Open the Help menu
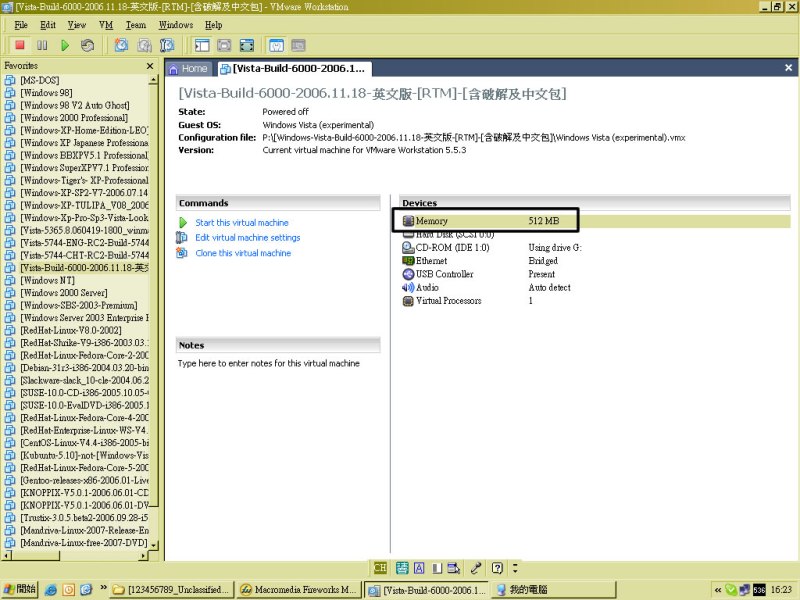800x600 pixels. point(213,25)
